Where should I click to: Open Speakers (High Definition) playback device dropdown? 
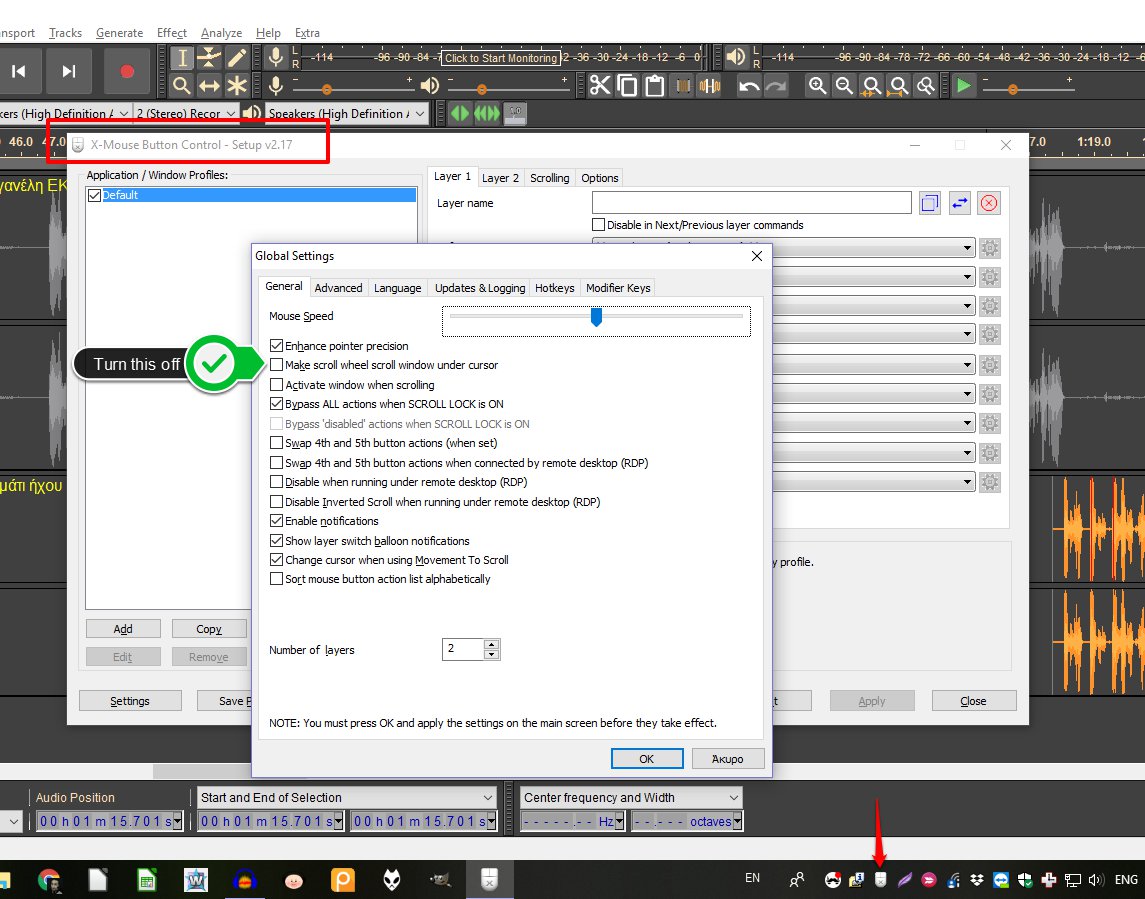tap(346, 113)
